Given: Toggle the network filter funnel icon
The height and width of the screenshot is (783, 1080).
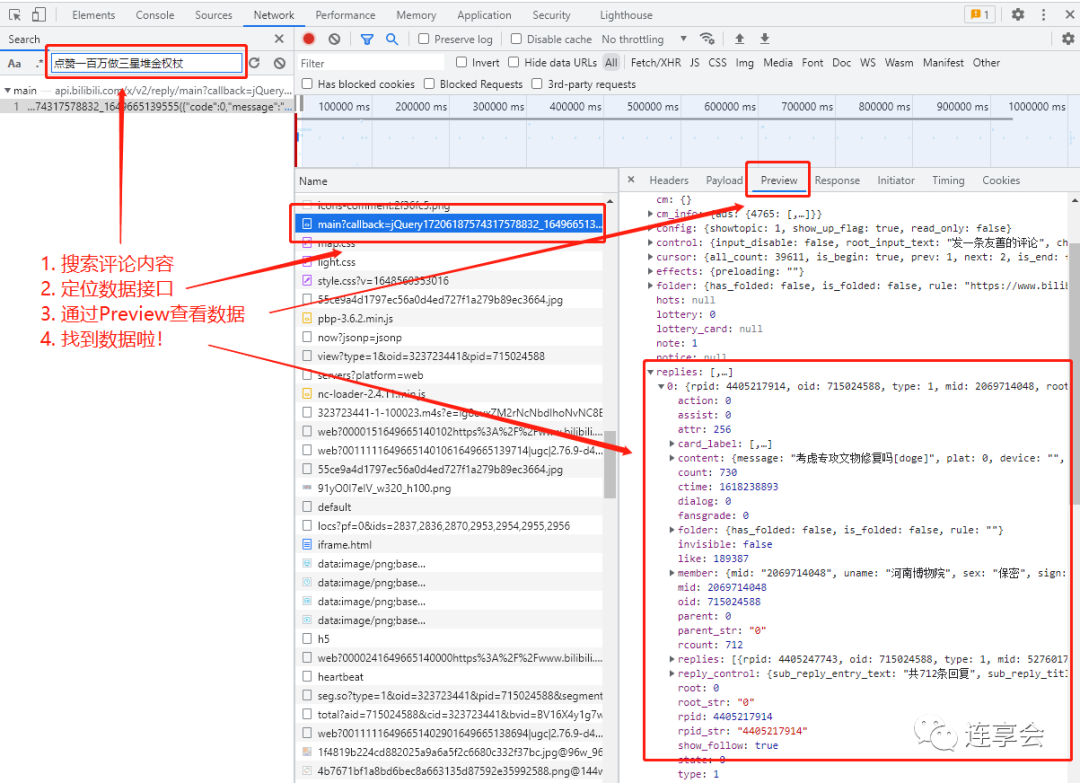Looking at the screenshot, I should click(x=367, y=39).
